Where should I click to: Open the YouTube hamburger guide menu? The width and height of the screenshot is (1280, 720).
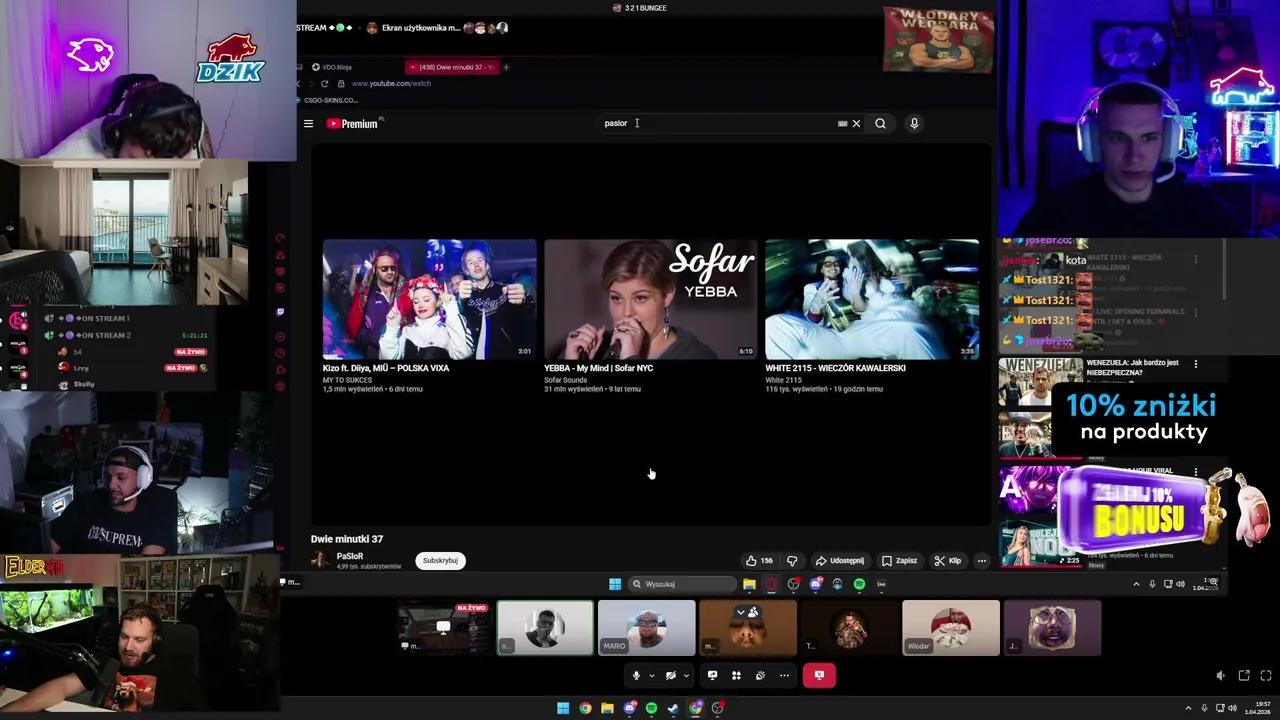[x=308, y=124]
